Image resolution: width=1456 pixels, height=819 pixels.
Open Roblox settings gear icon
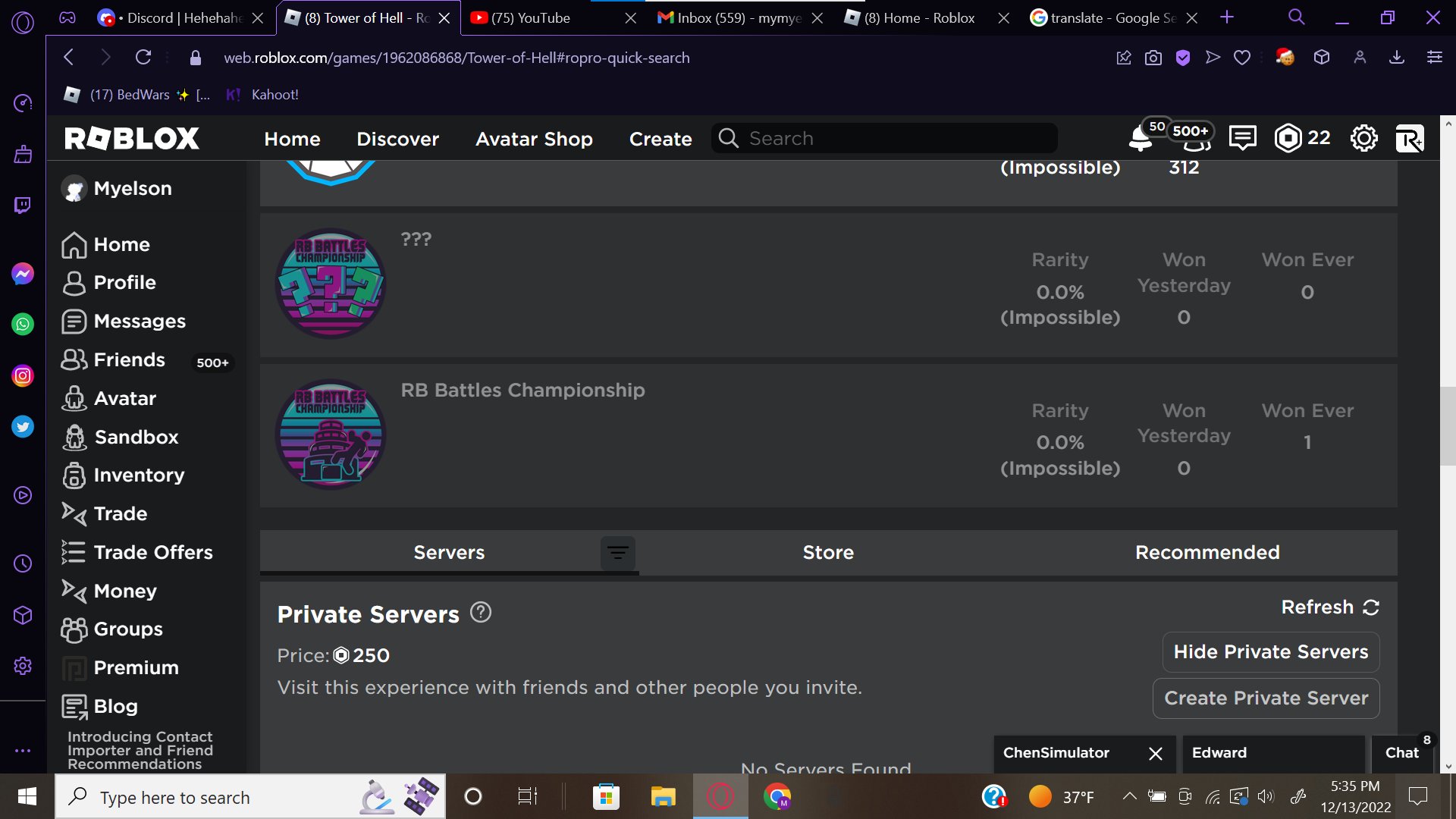[x=1363, y=138]
